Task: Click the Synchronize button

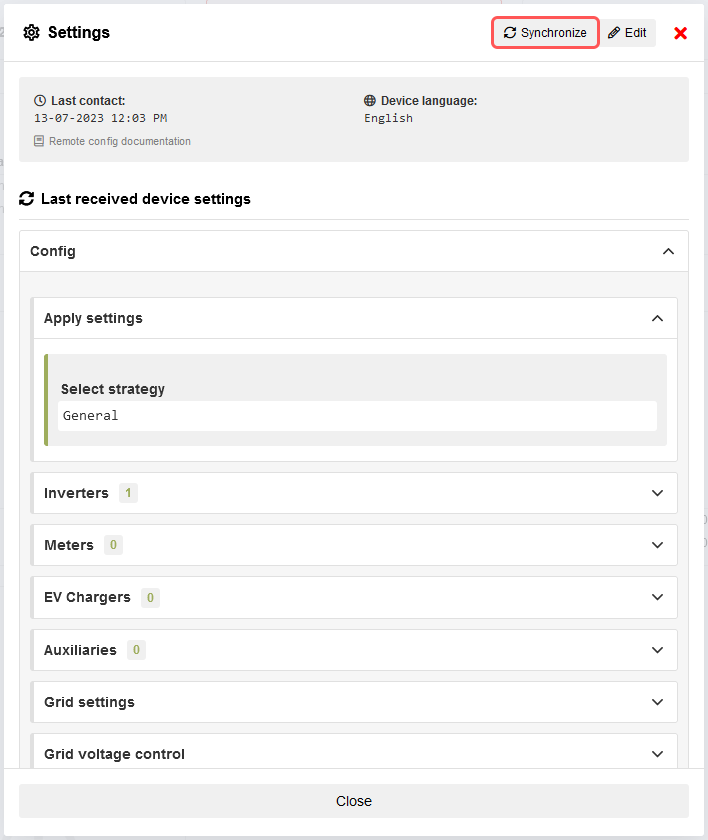Action: pyautogui.click(x=545, y=33)
